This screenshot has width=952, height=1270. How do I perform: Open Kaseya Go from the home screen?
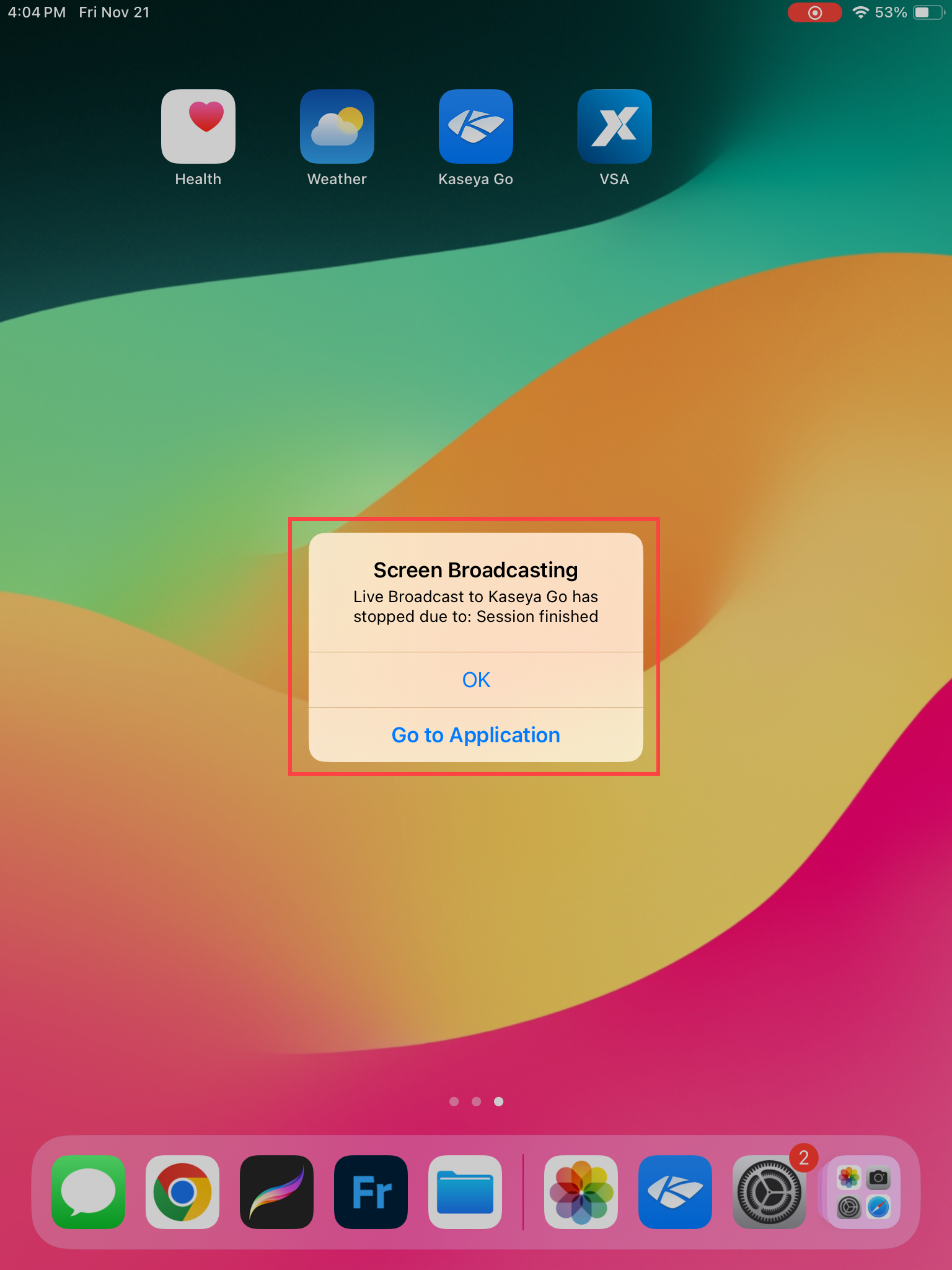(475, 127)
